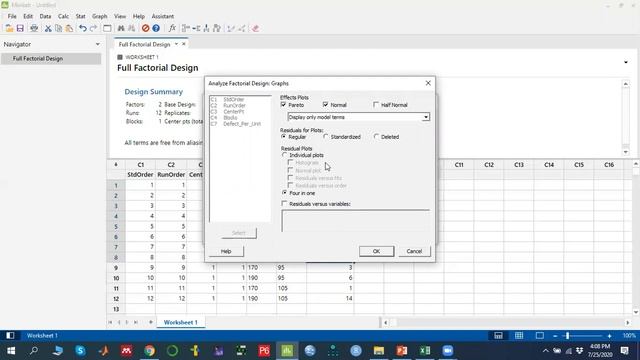Viewport: 640px width, 360px height.
Task: Select the Standardized residuals radio button
Action: (326, 137)
